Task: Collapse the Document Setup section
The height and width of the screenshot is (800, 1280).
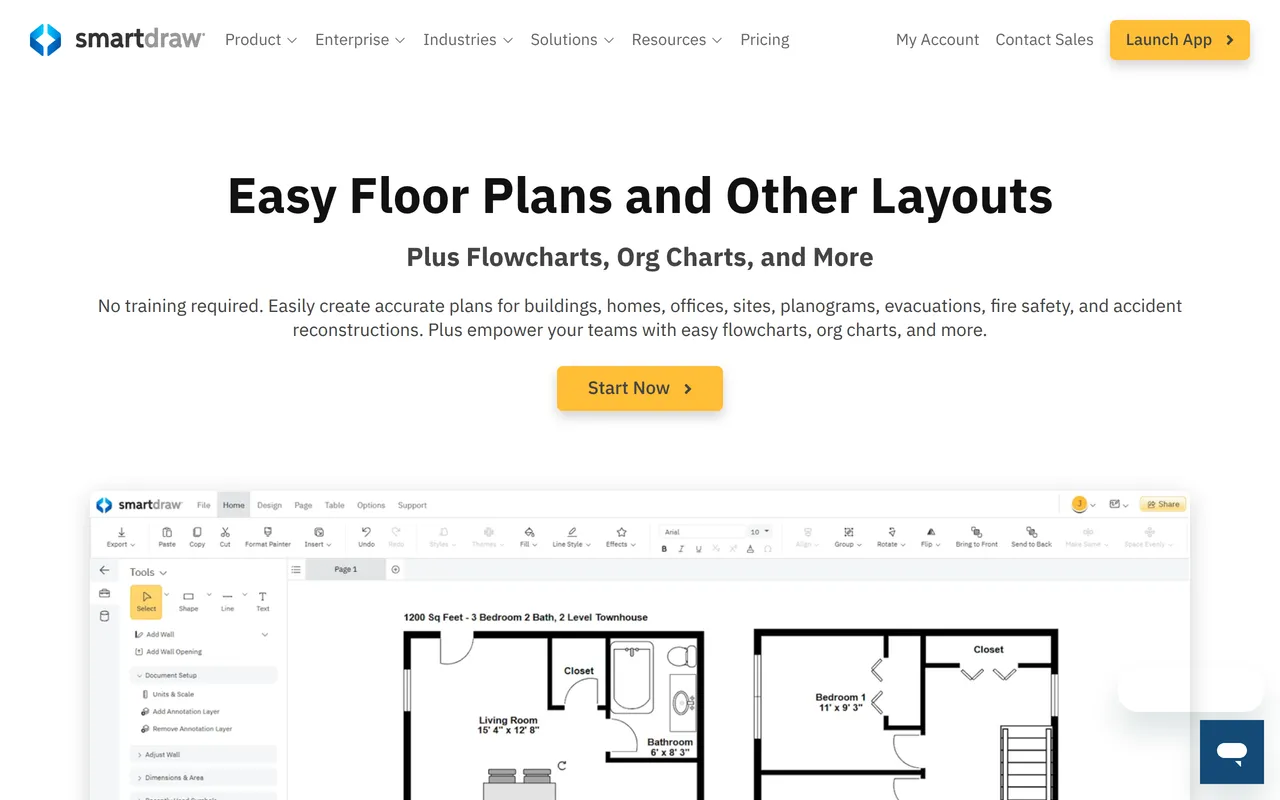Action: pos(203,675)
